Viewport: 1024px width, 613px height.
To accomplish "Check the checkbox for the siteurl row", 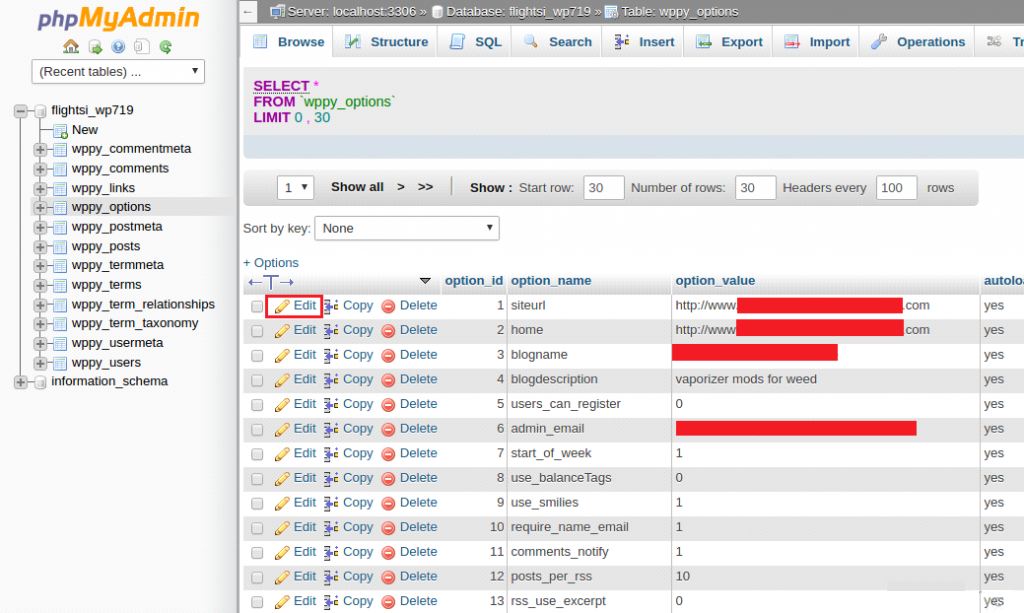I will click(257, 306).
